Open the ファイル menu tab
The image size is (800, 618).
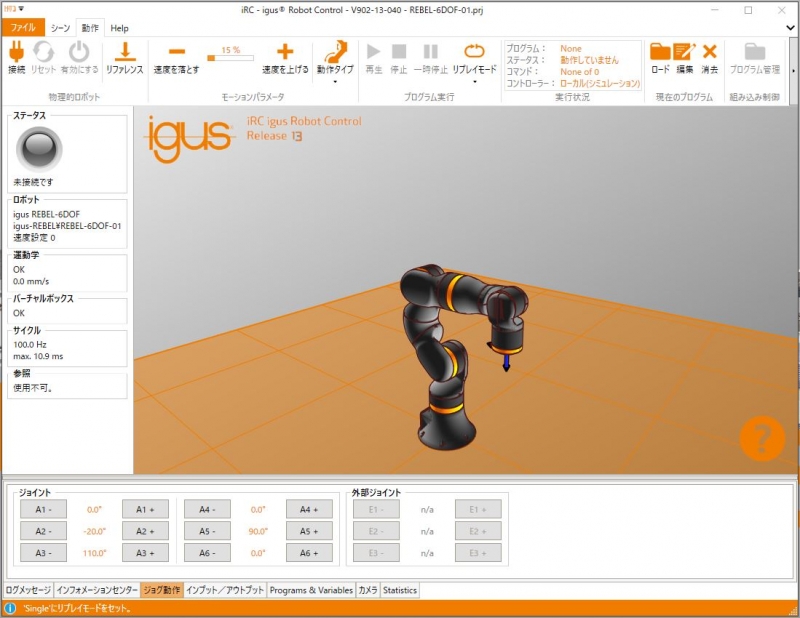click(x=23, y=28)
